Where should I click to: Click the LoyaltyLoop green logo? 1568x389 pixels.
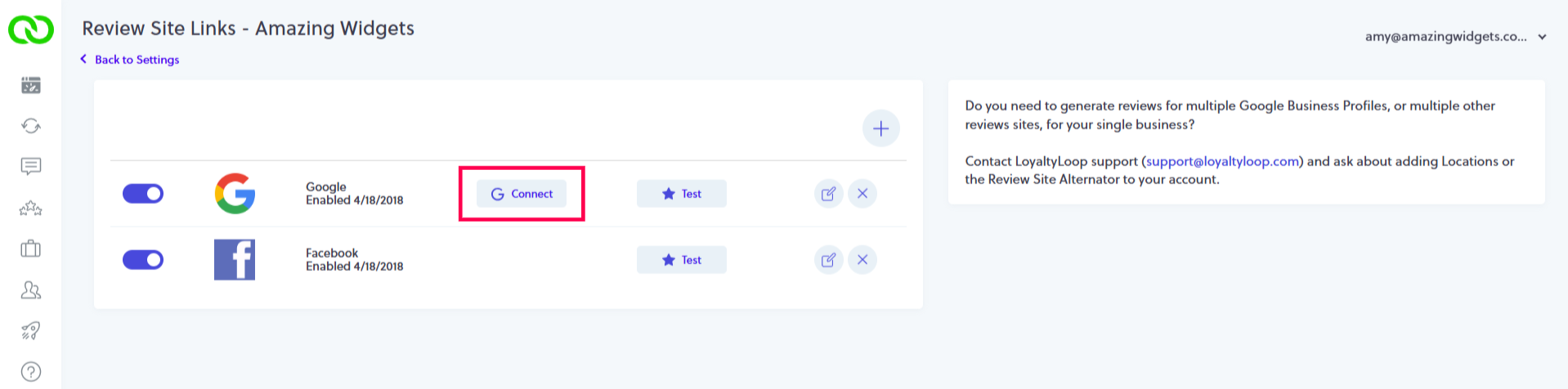click(31, 29)
